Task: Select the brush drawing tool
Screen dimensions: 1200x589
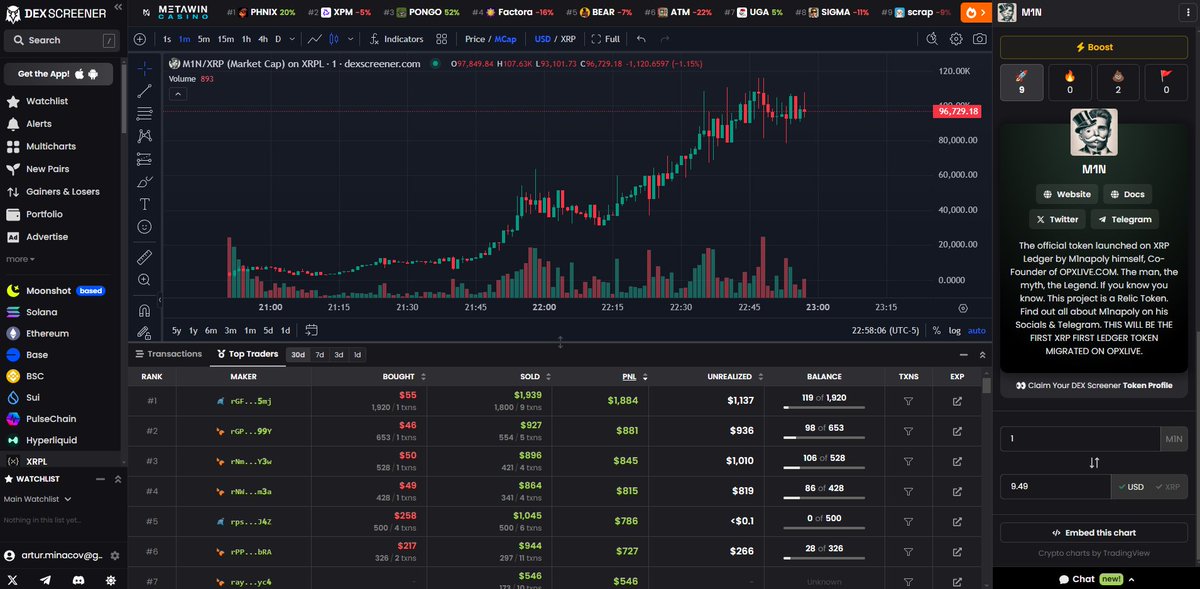Action: tap(144, 181)
